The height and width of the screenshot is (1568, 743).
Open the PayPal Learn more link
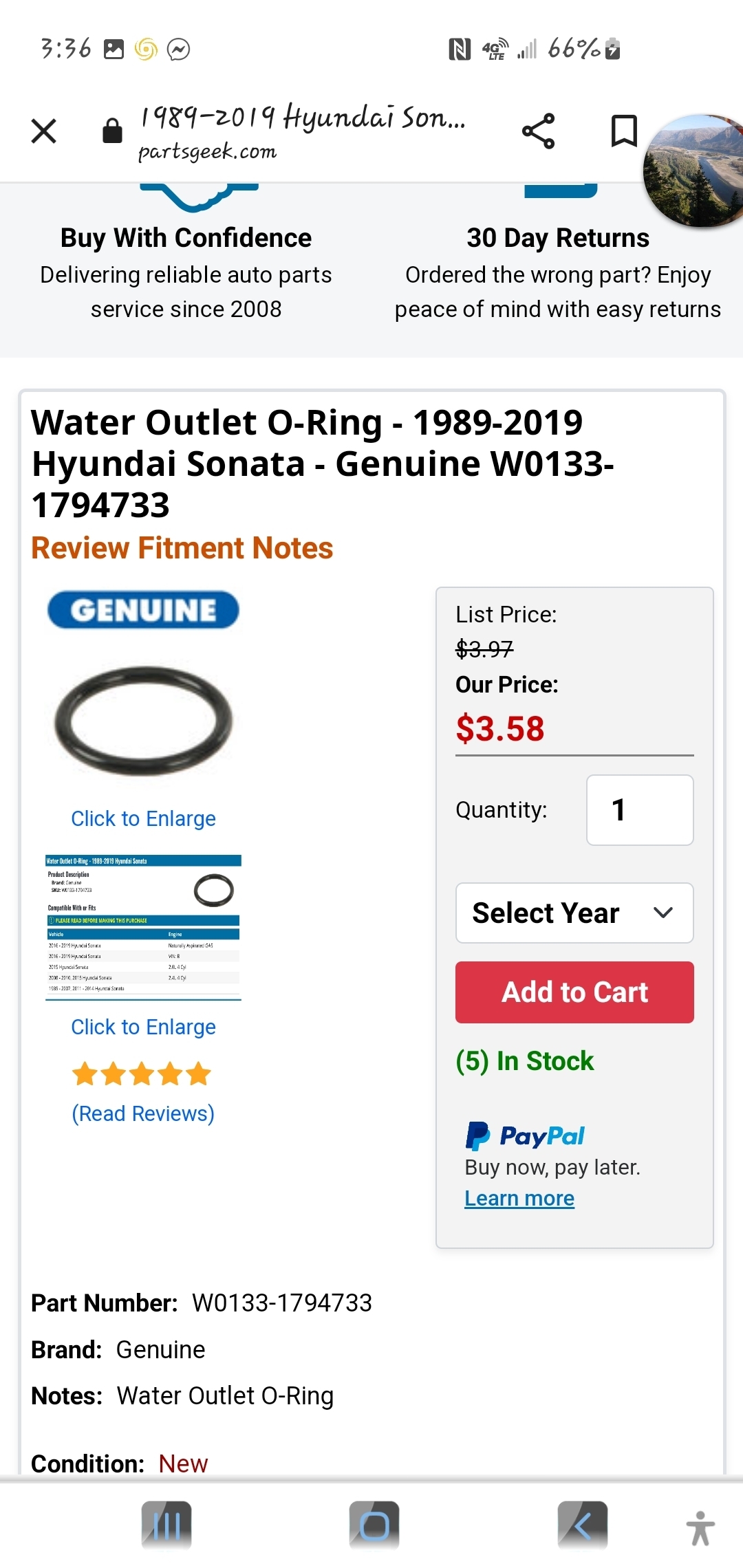(519, 1198)
